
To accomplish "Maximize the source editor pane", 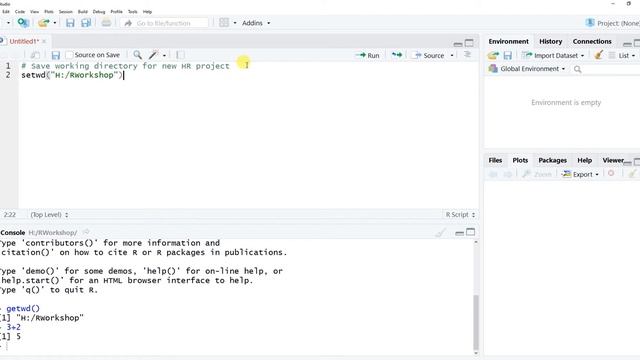I will [x=469, y=43].
